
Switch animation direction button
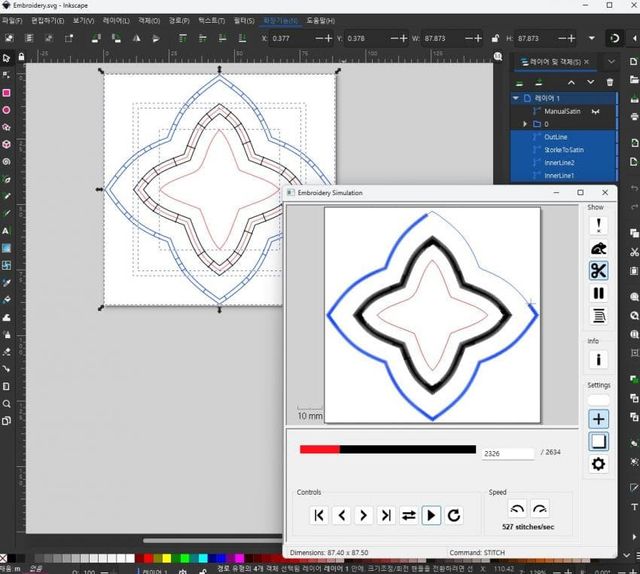pos(409,515)
